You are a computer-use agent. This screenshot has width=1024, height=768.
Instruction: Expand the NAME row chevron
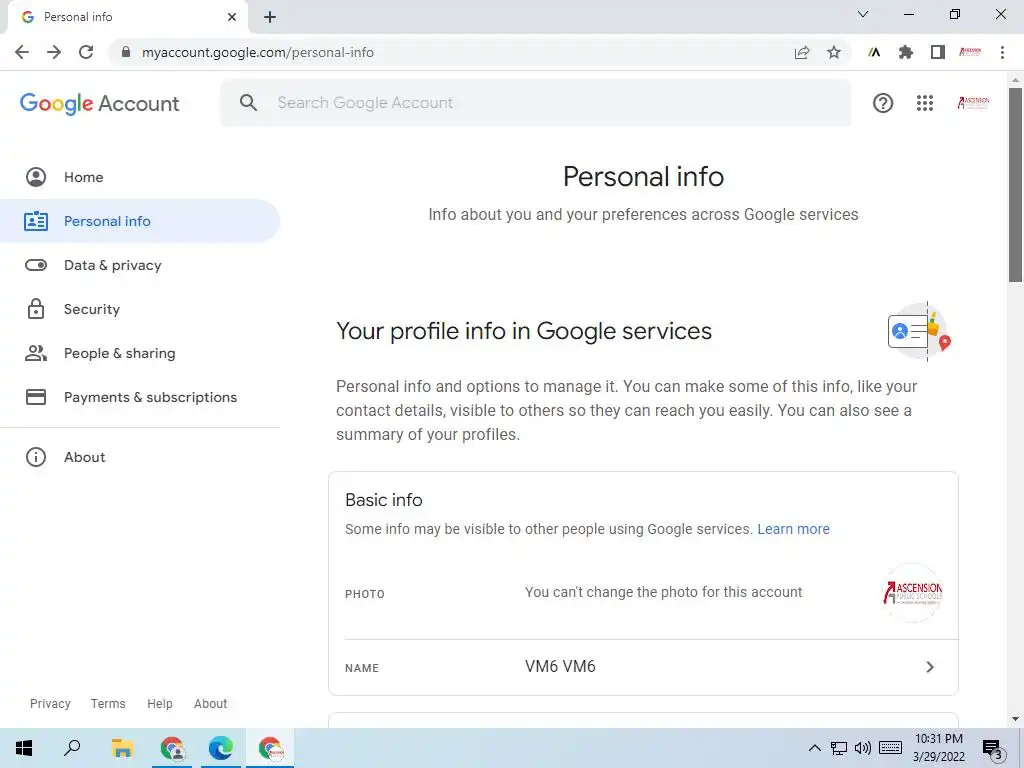930,667
